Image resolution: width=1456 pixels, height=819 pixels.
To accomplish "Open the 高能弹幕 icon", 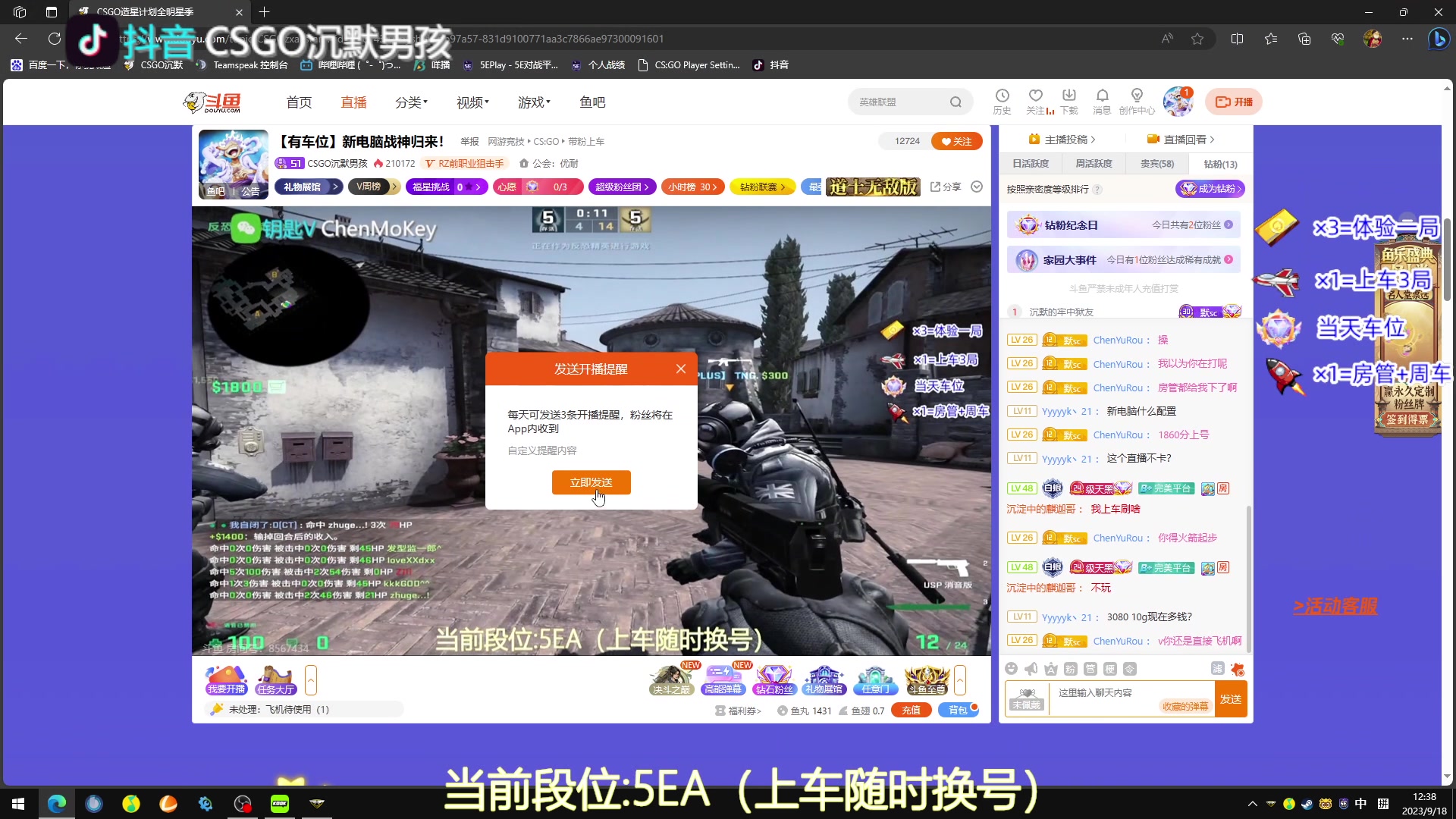I will point(723,679).
